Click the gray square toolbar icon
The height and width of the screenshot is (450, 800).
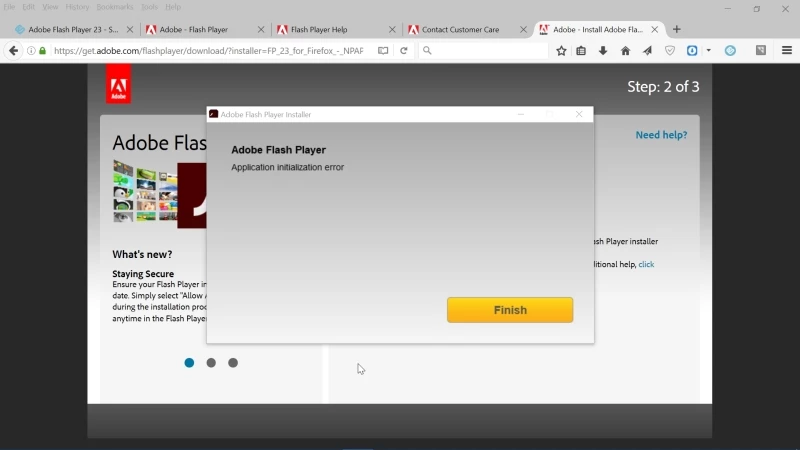[761, 50]
